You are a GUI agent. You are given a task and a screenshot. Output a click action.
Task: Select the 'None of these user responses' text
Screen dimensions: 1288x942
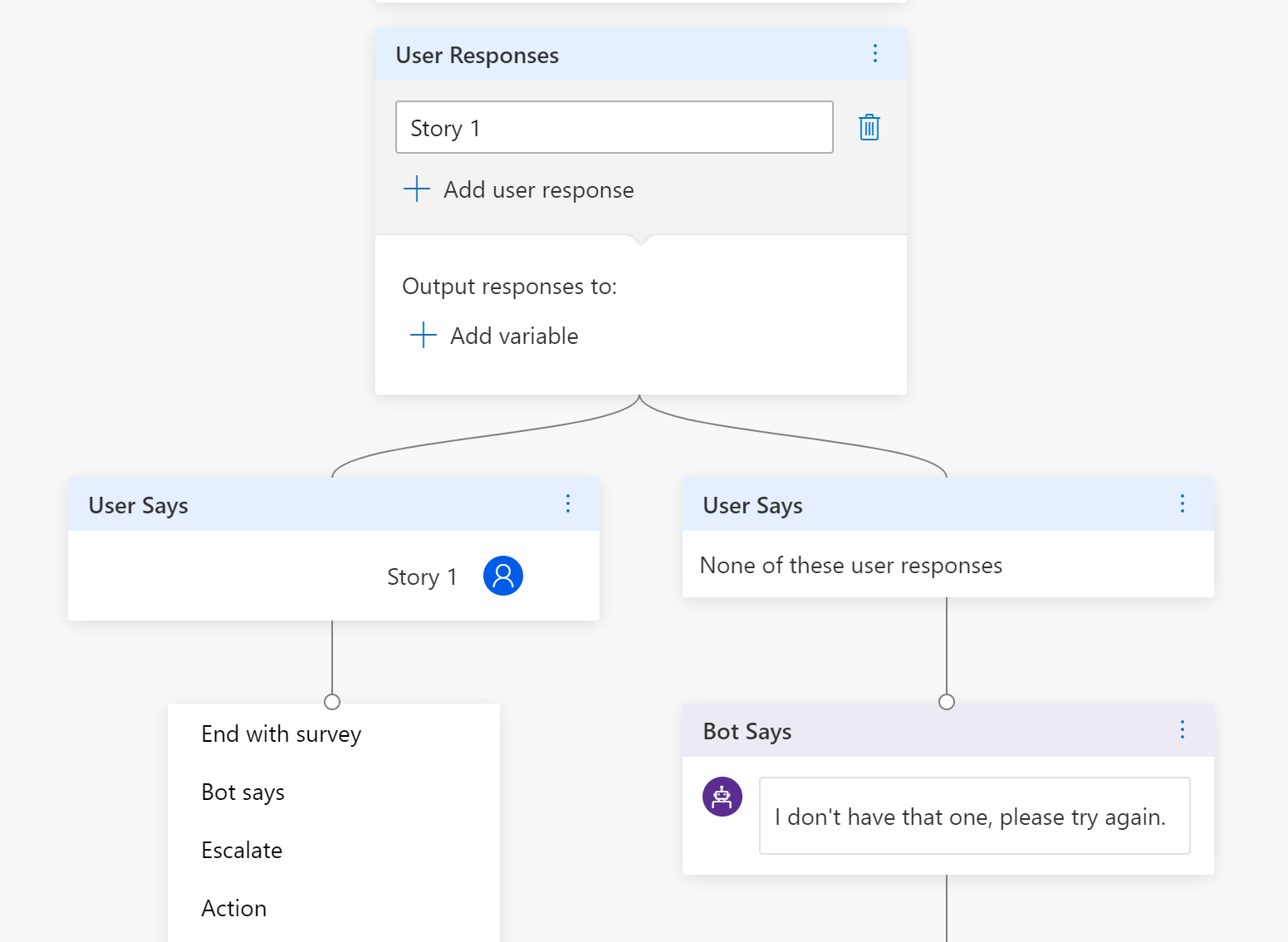[x=850, y=566]
